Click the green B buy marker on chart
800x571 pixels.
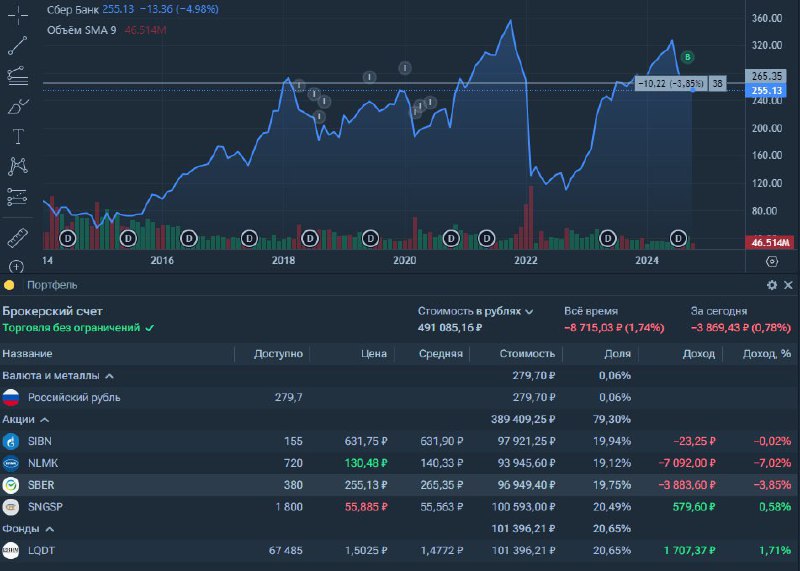tap(687, 57)
